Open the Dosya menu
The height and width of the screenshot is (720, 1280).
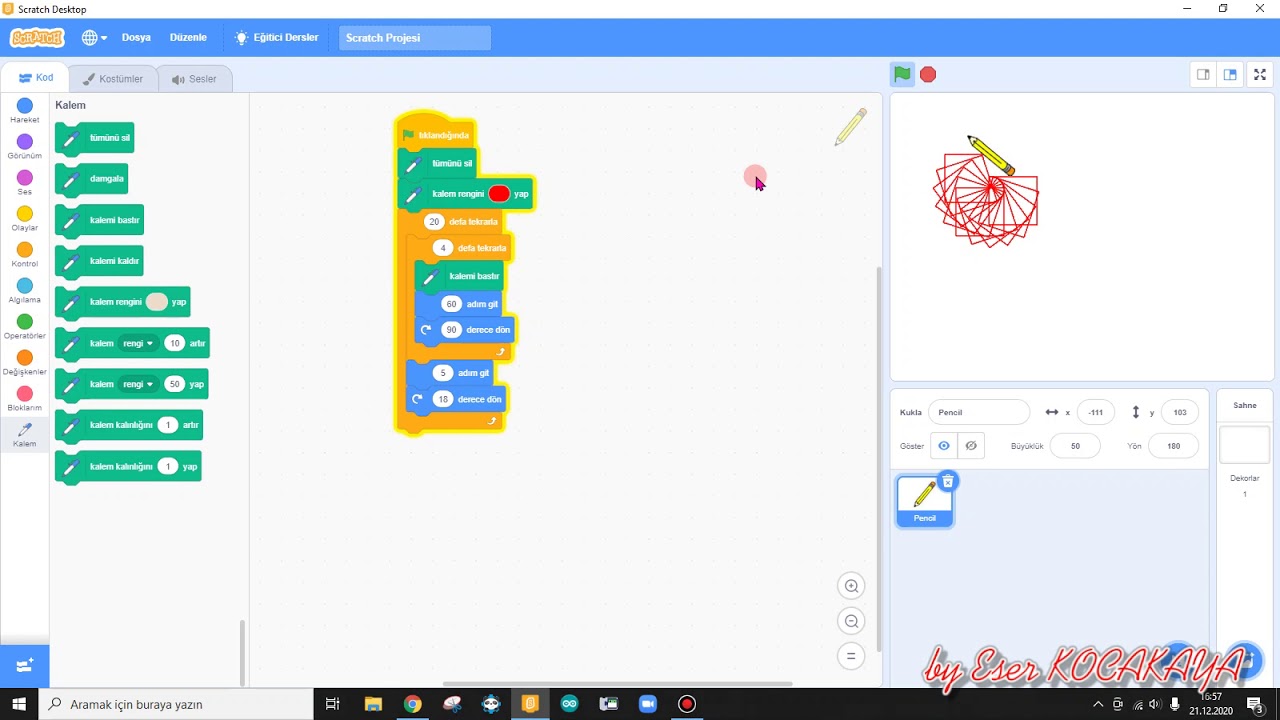136,37
